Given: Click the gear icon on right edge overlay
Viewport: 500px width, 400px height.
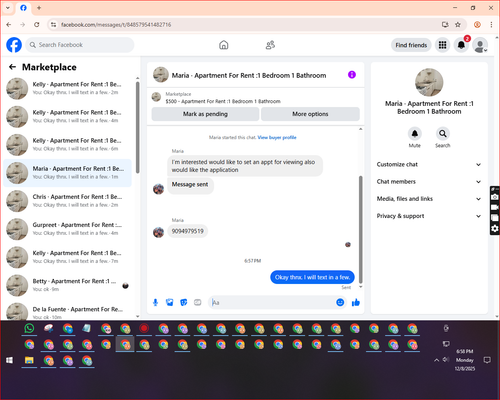Looking at the screenshot, I should point(495,228).
